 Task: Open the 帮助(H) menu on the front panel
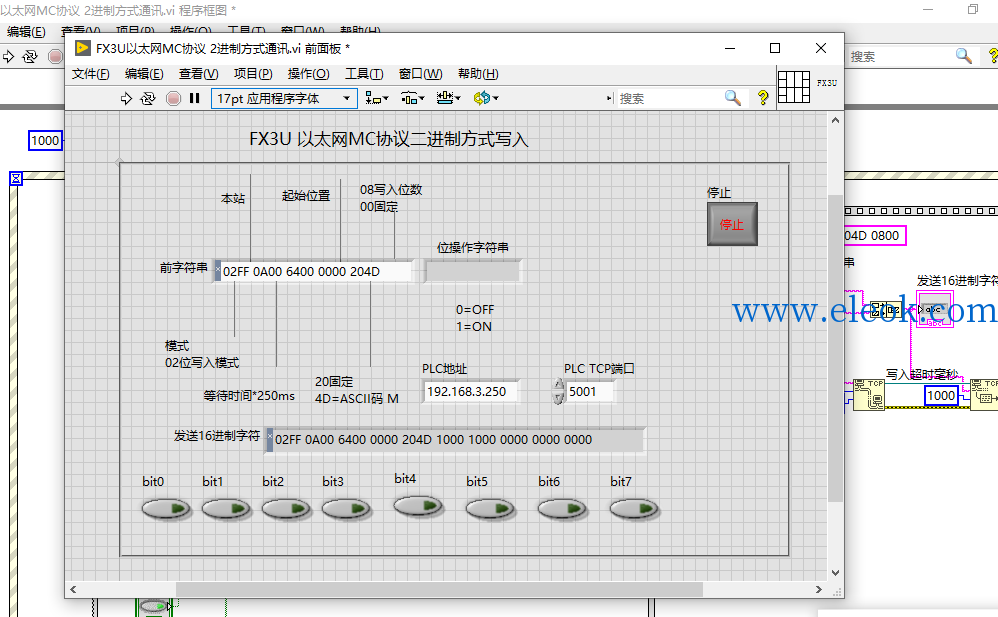(478, 74)
